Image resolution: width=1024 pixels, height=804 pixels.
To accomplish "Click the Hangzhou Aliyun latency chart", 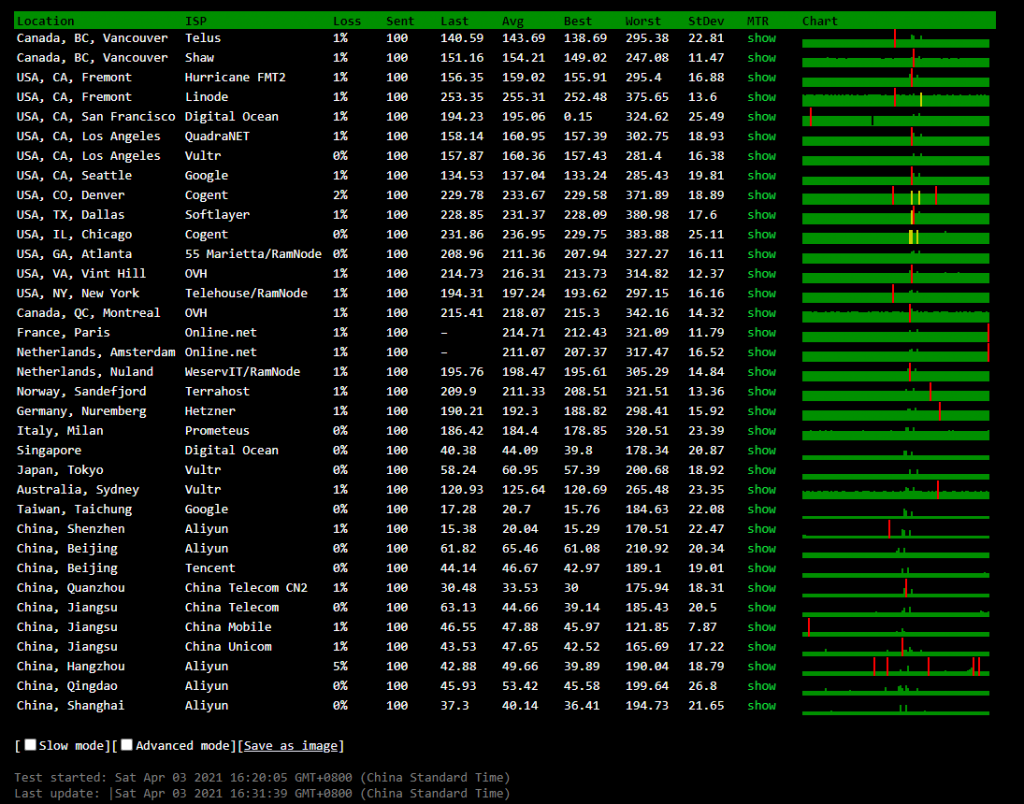I will (x=895, y=666).
